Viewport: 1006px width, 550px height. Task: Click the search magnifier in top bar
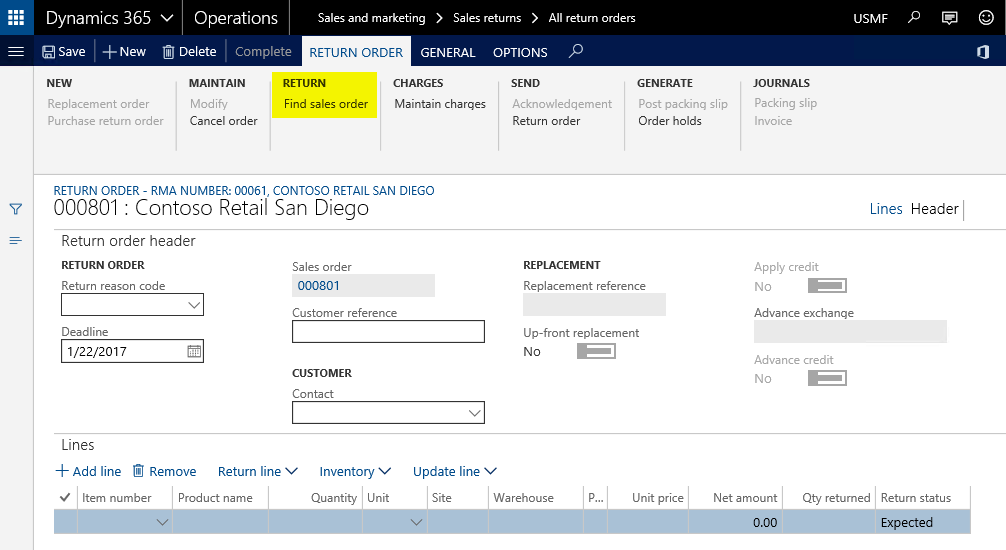(x=914, y=18)
